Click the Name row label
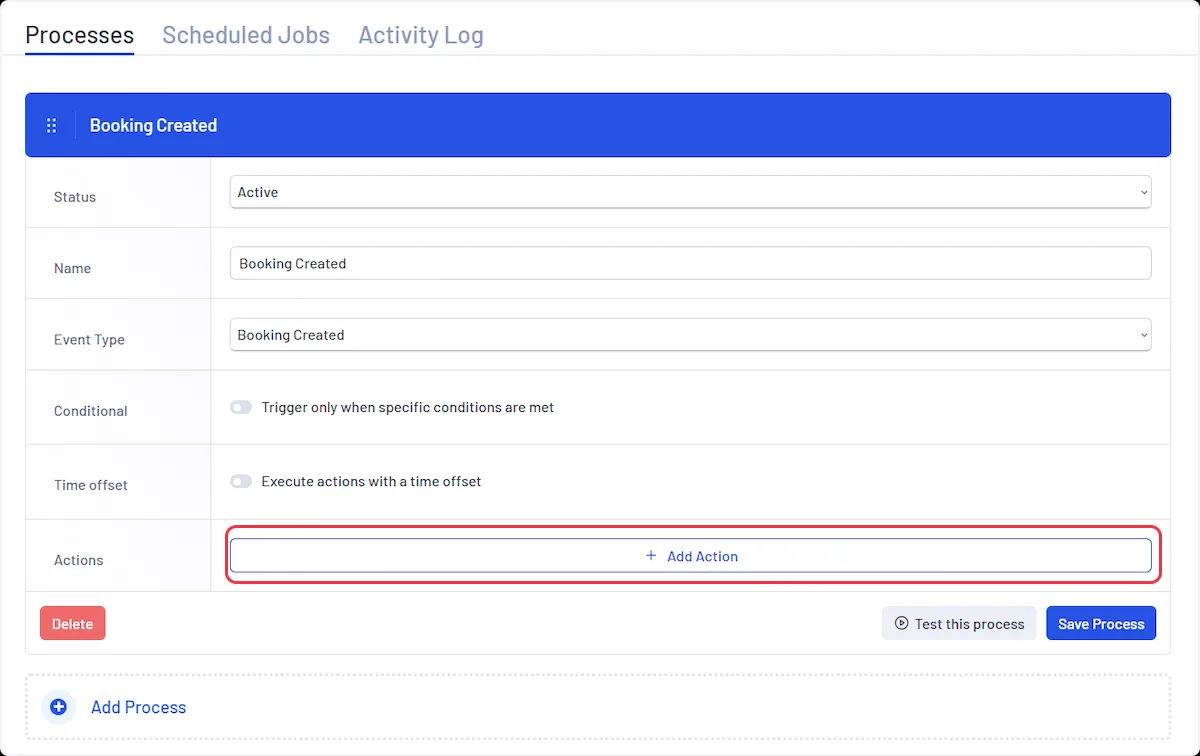The width and height of the screenshot is (1200, 756). (x=72, y=268)
